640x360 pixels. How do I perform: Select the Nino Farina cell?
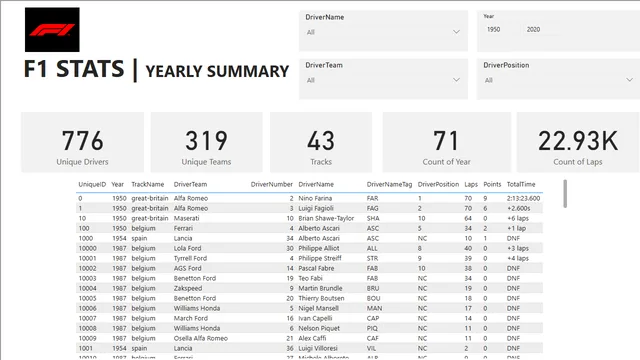(315, 198)
